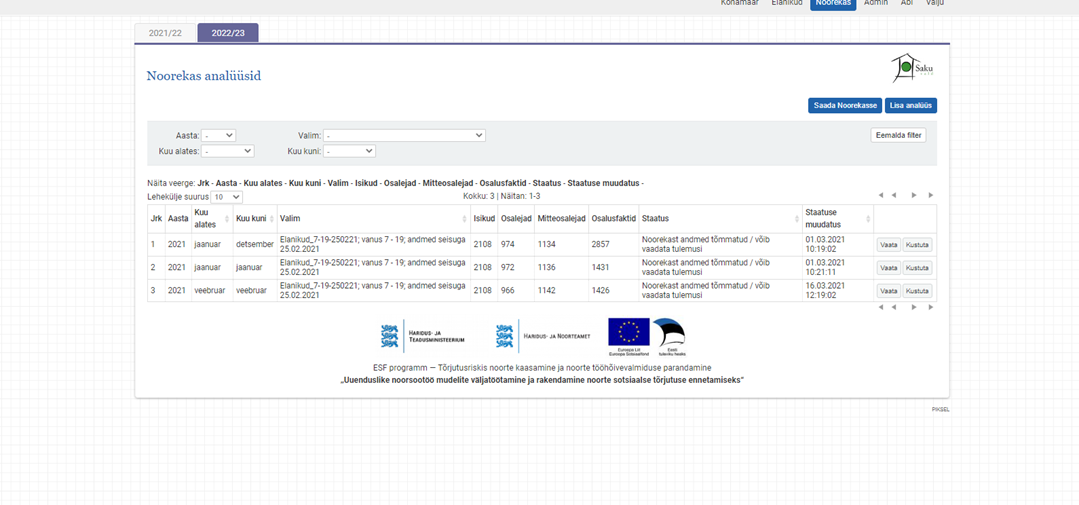Click the Saku logo
Image resolution: width=1079 pixels, height=505 pixels.
pyautogui.click(x=911, y=68)
